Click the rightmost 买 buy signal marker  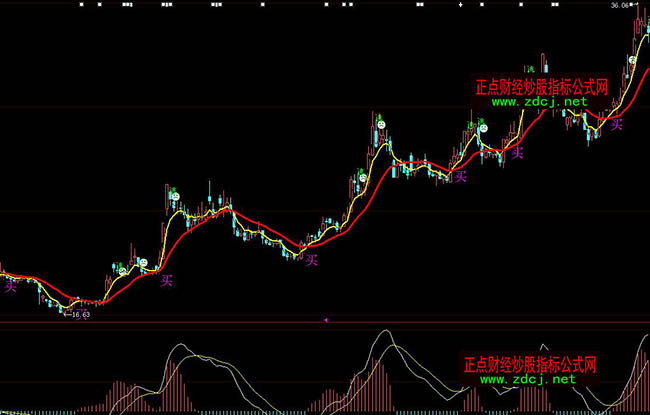[617, 124]
